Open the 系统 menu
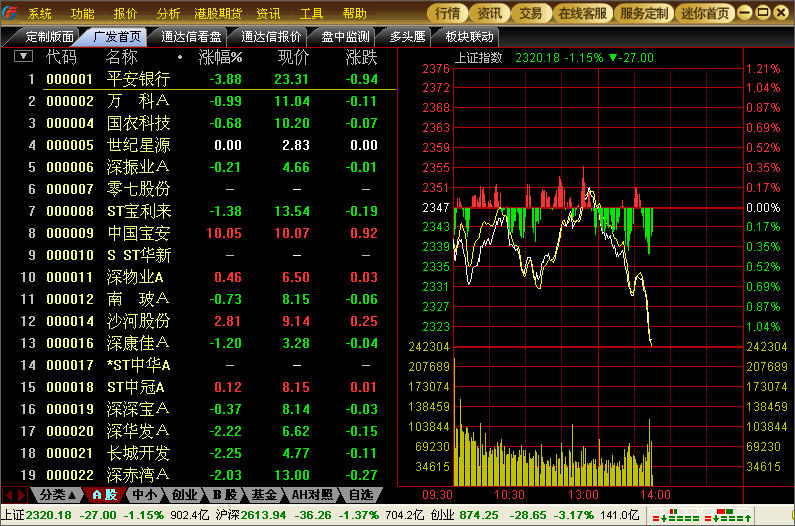The image size is (795, 526). (x=40, y=13)
